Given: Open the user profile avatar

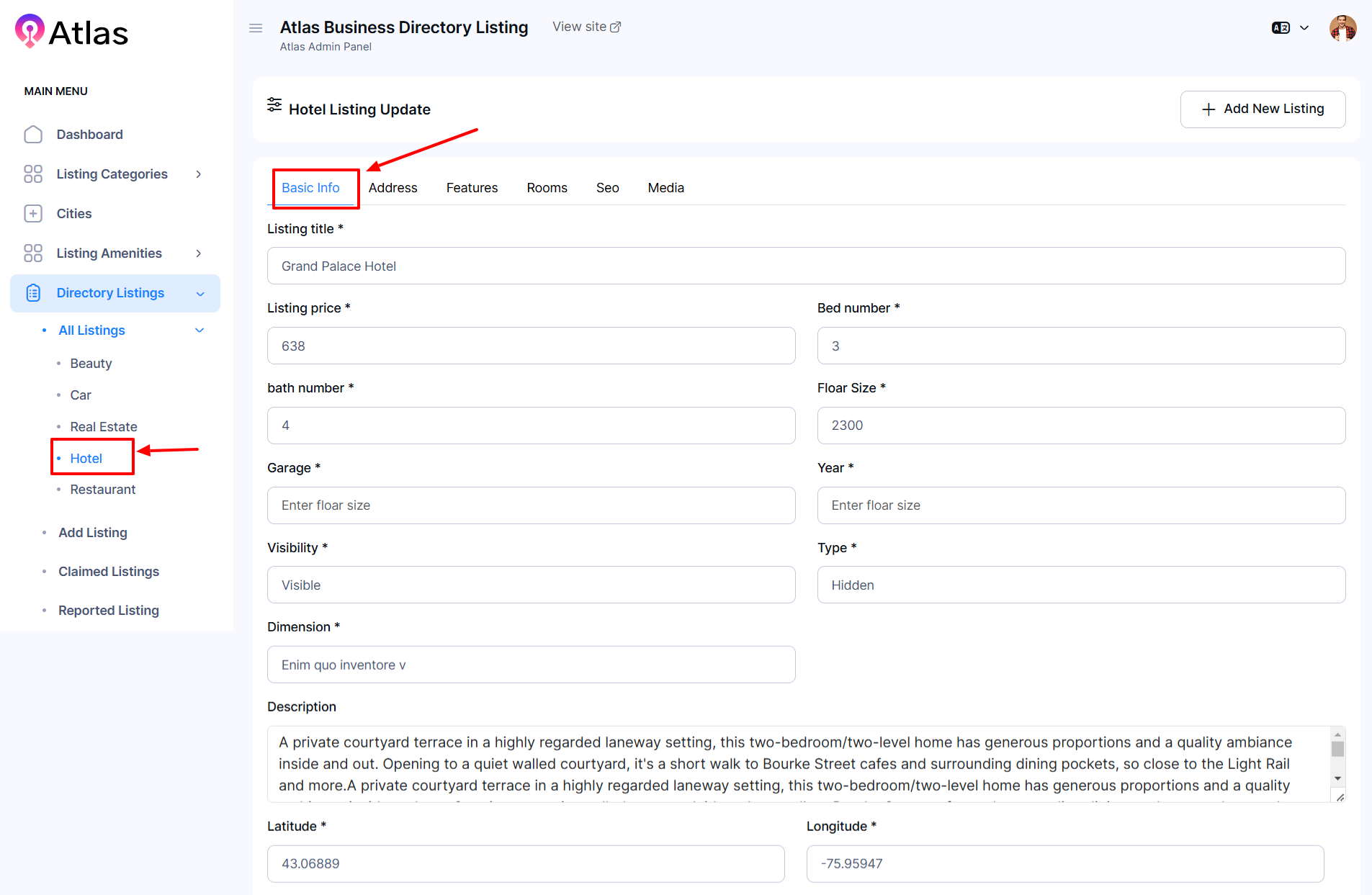Looking at the screenshot, I should [x=1342, y=29].
